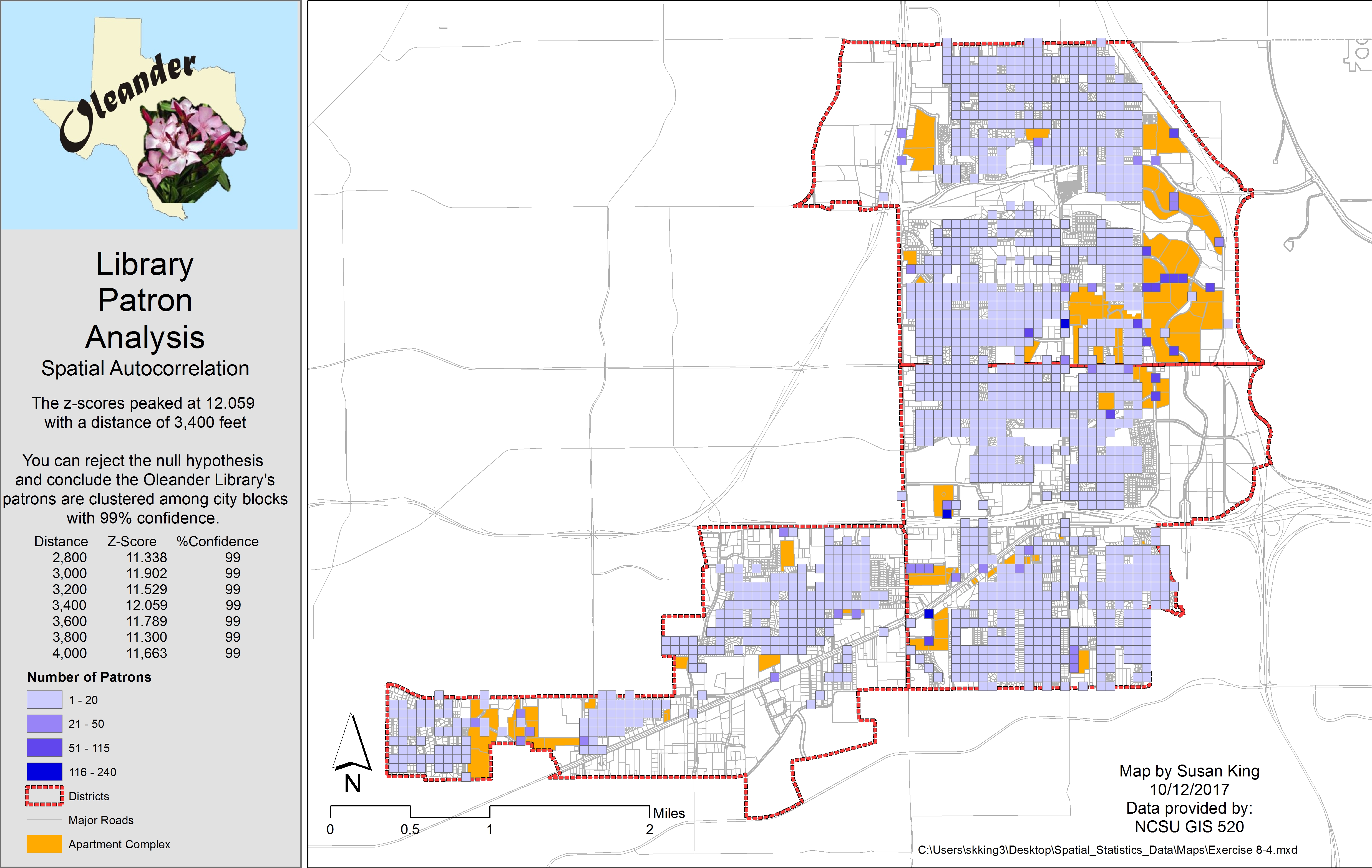Image resolution: width=1372 pixels, height=868 pixels.
Task: Click the Number of Patrons legend heading
Action: coord(89,677)
